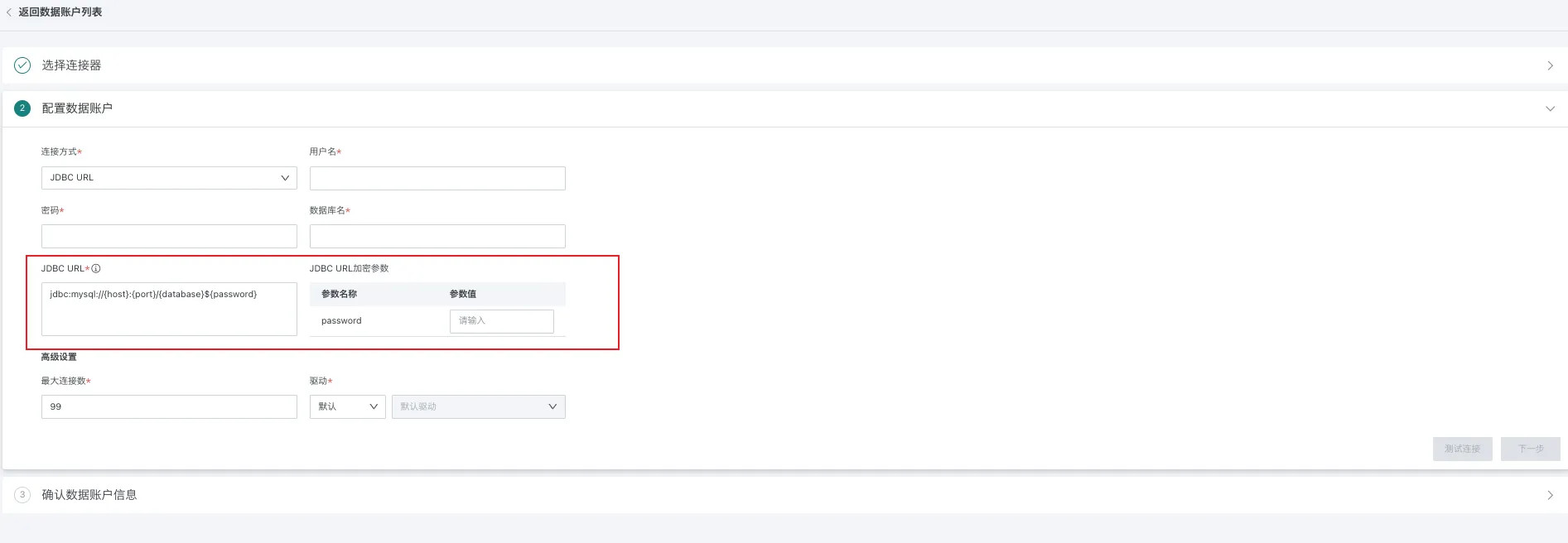This screenshot has height=543, width=1568.
Task: Click the password 参数值 input box
Action: (501, 321)
